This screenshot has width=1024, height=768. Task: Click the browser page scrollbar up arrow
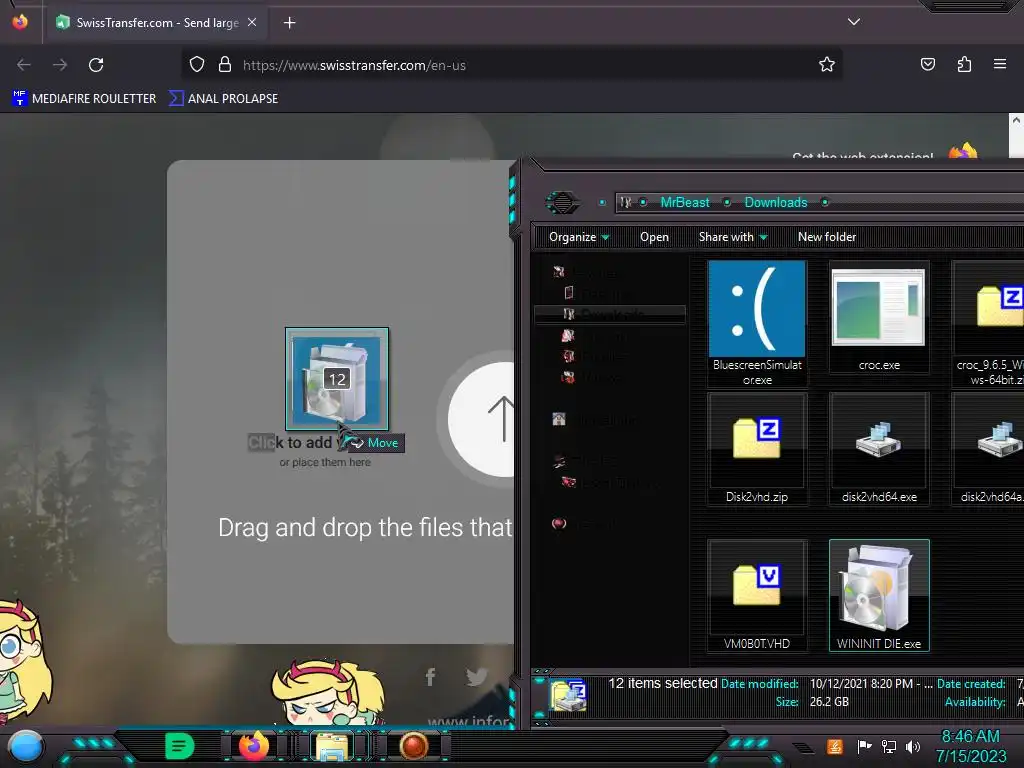coord(1016,121)
